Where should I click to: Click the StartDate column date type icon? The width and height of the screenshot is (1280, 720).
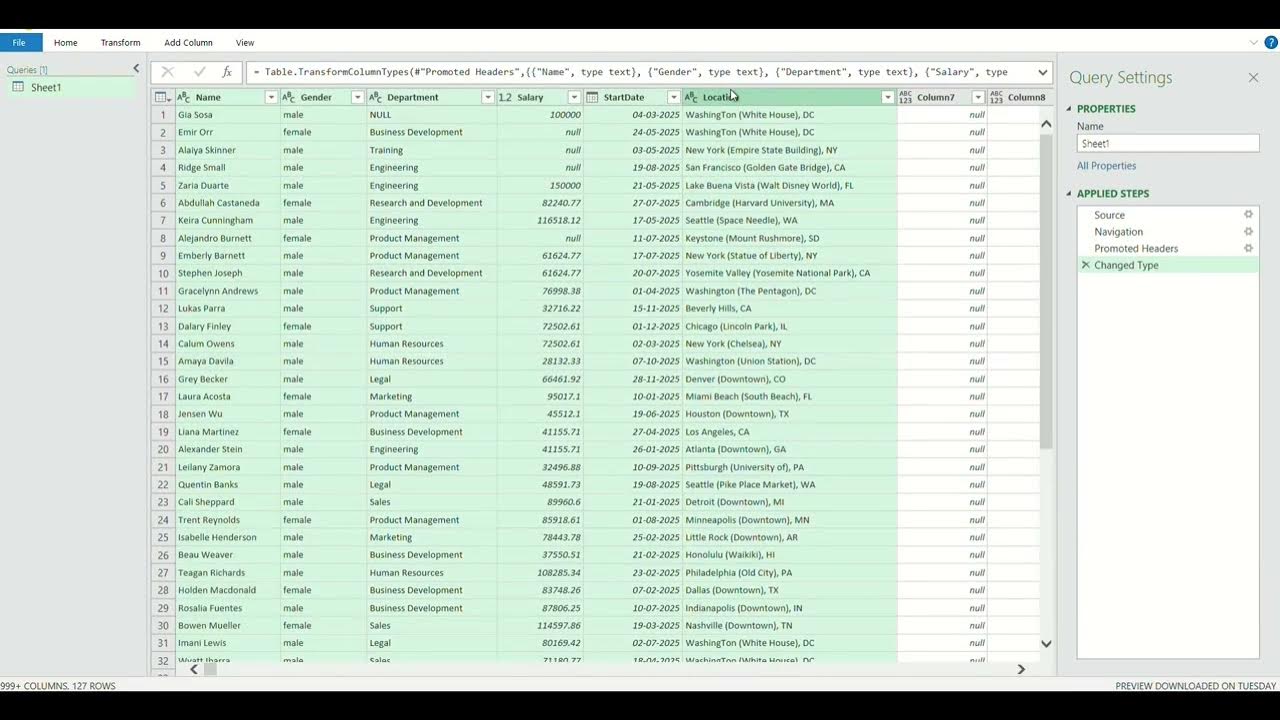(x=592, y=97)
